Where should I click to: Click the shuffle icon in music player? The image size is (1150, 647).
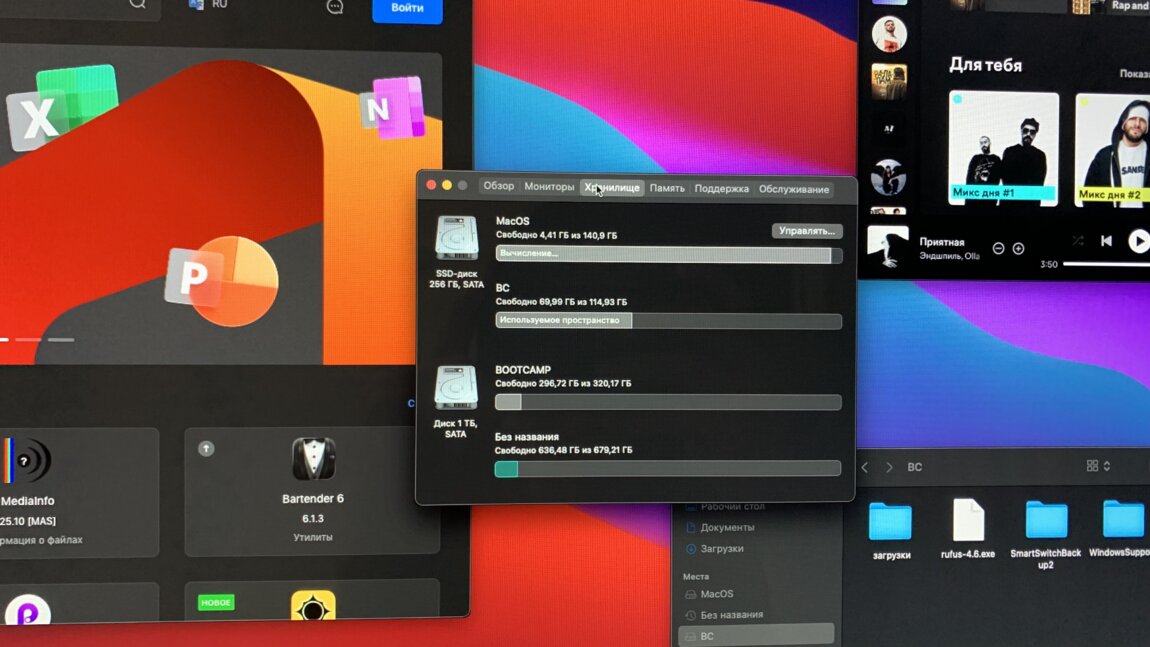click(1077, 241)
